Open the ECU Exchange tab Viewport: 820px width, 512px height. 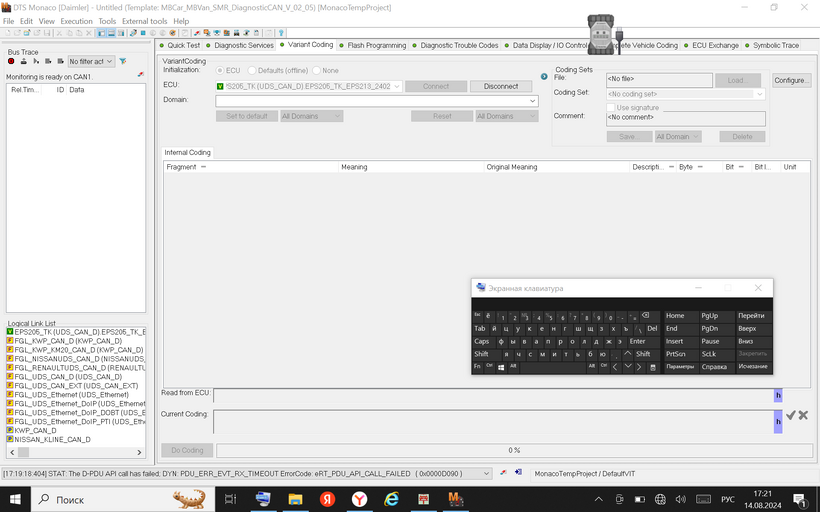point(711,45)
